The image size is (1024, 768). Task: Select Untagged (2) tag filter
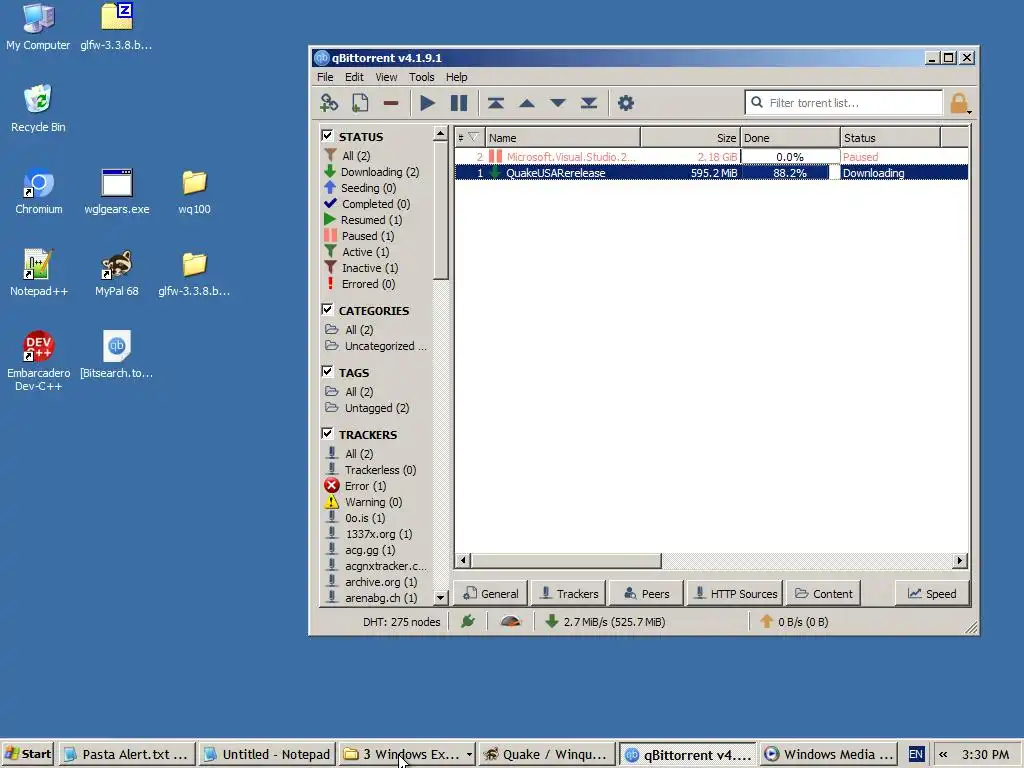[368, 408]
